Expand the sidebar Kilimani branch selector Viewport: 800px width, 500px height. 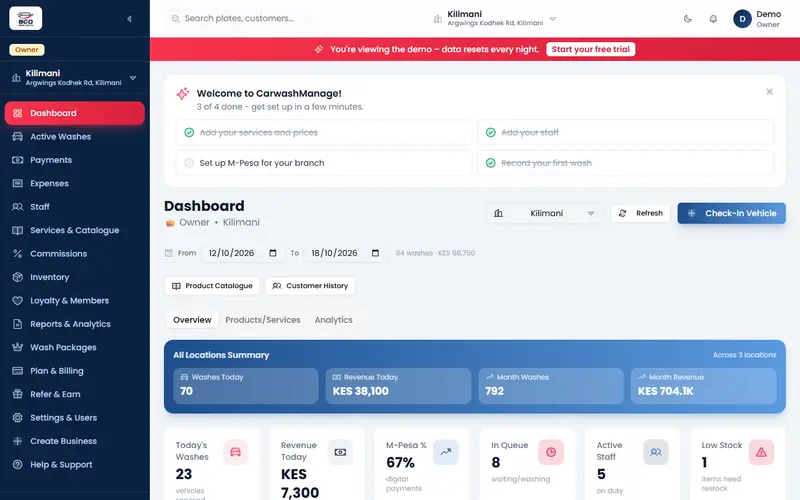pos(74,78)
